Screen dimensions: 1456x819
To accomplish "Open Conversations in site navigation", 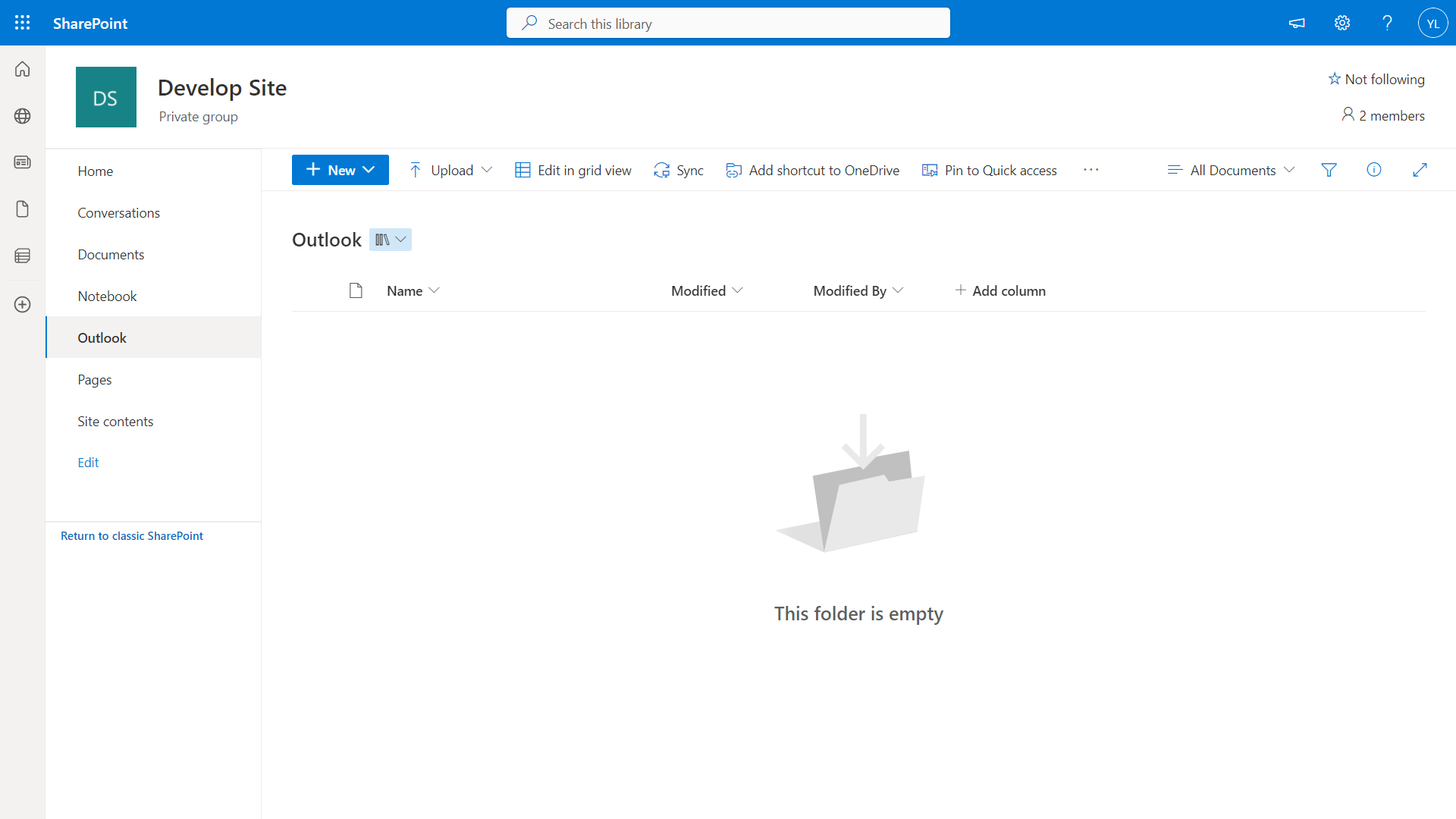I will tap(154, 212).
